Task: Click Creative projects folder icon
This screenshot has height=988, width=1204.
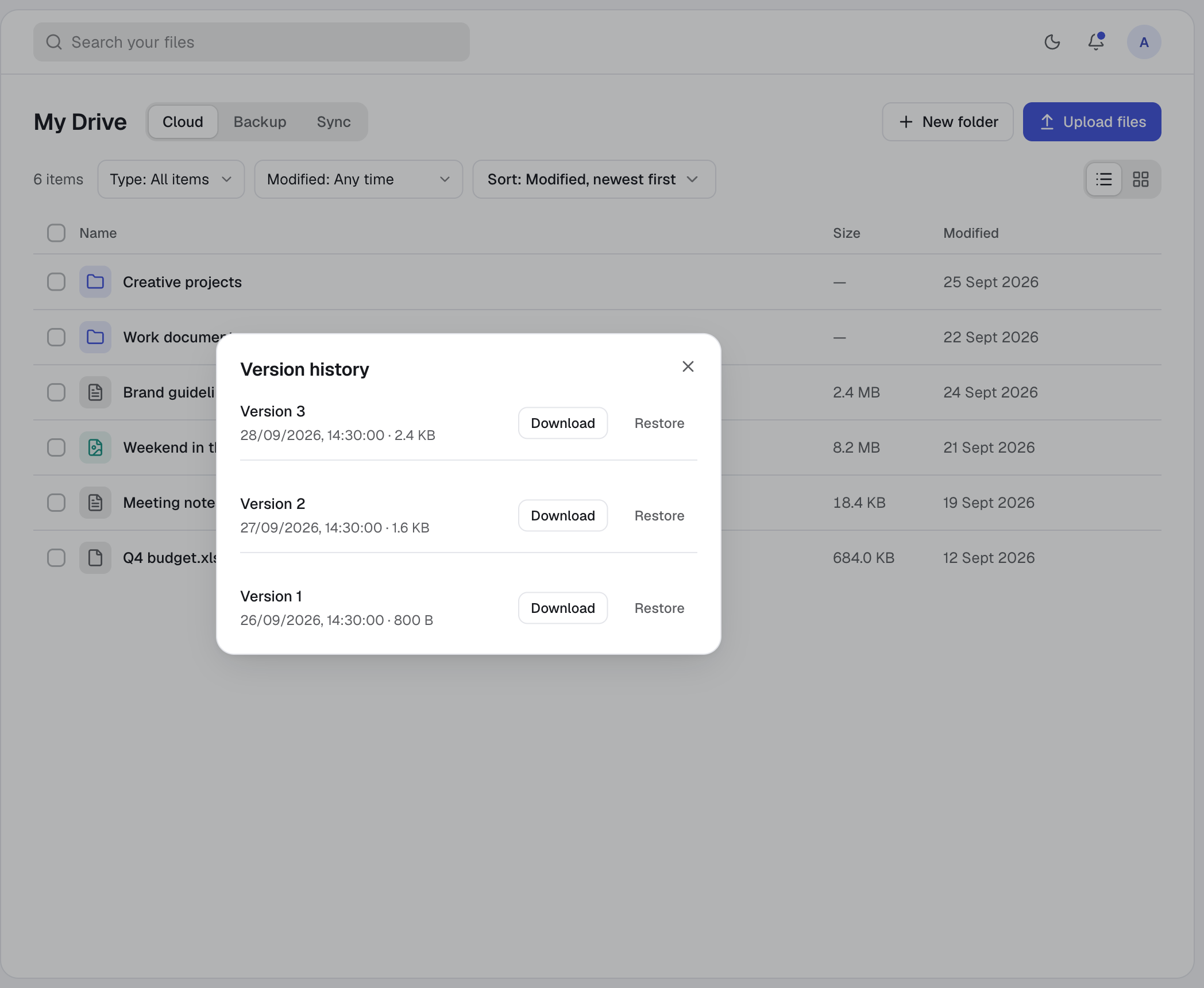Action: tap(95, 282)
